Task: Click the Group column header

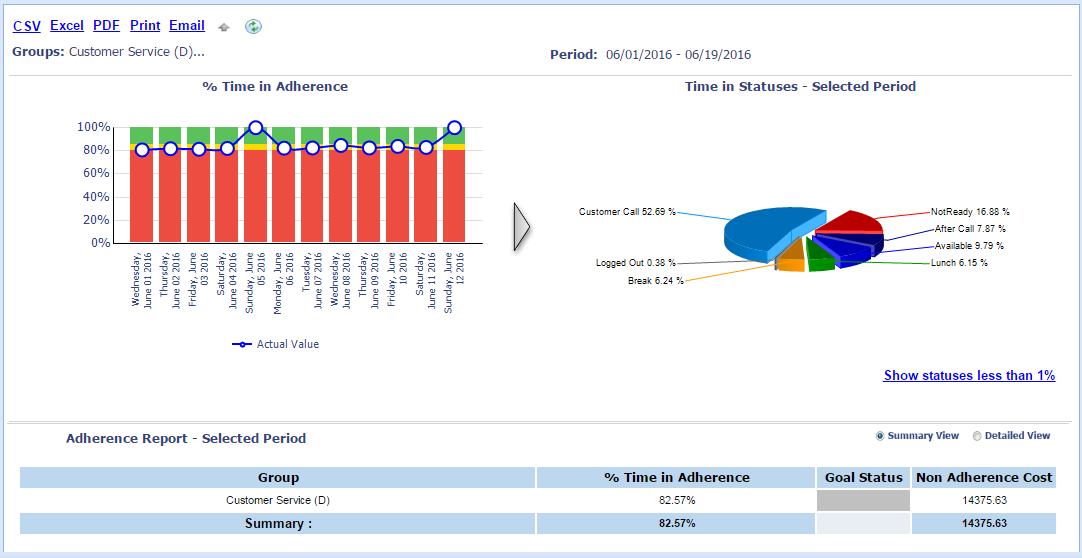Action: tap(278, 478)
